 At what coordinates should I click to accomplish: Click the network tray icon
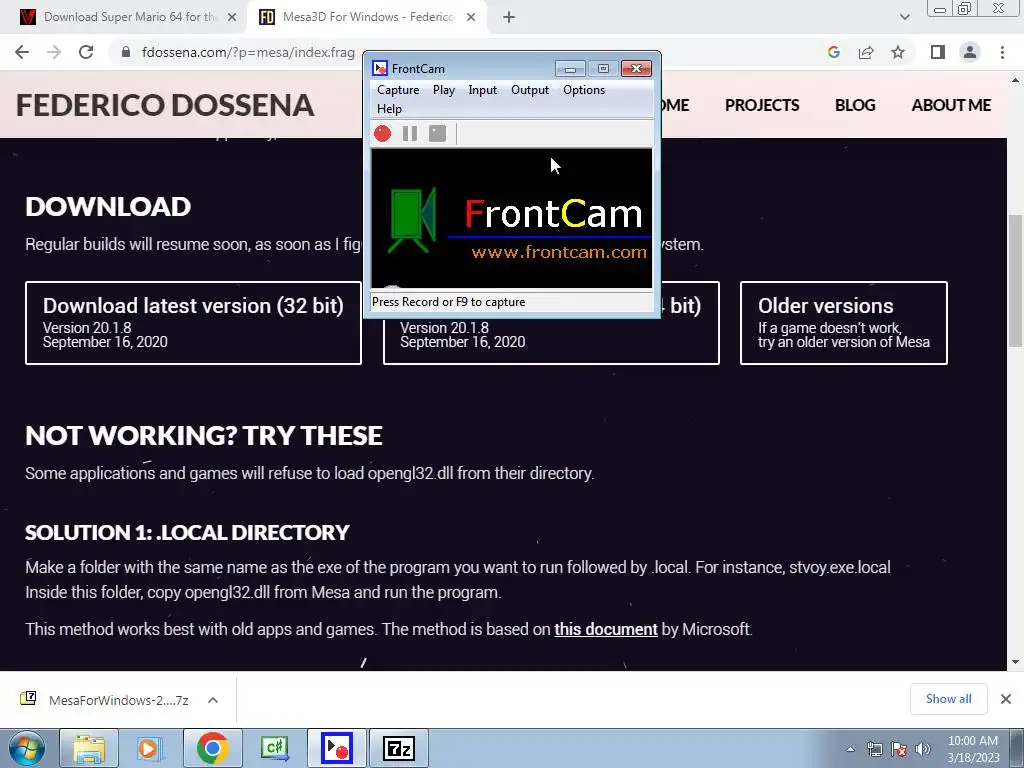[874, 749]
